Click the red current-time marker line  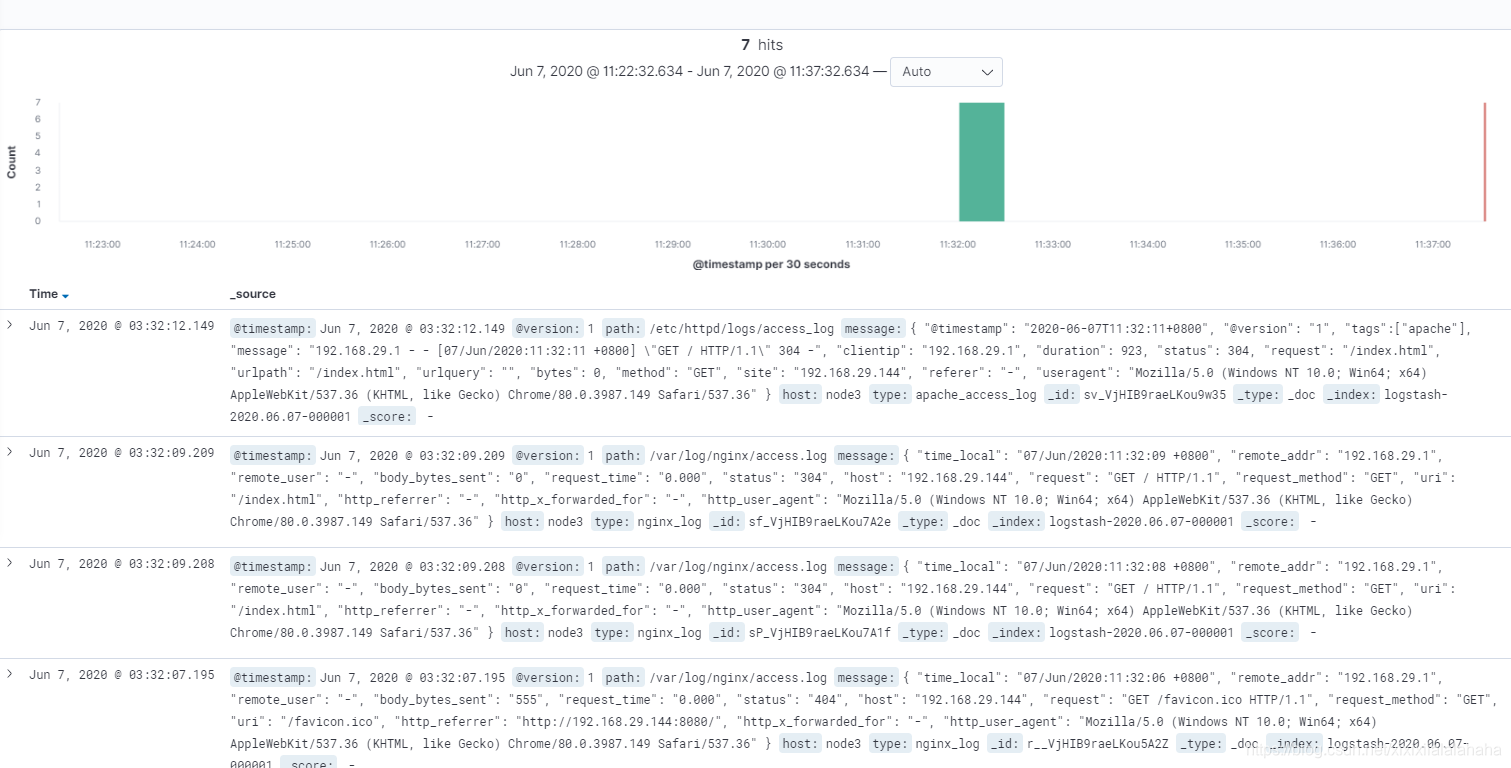[1485, 161]
